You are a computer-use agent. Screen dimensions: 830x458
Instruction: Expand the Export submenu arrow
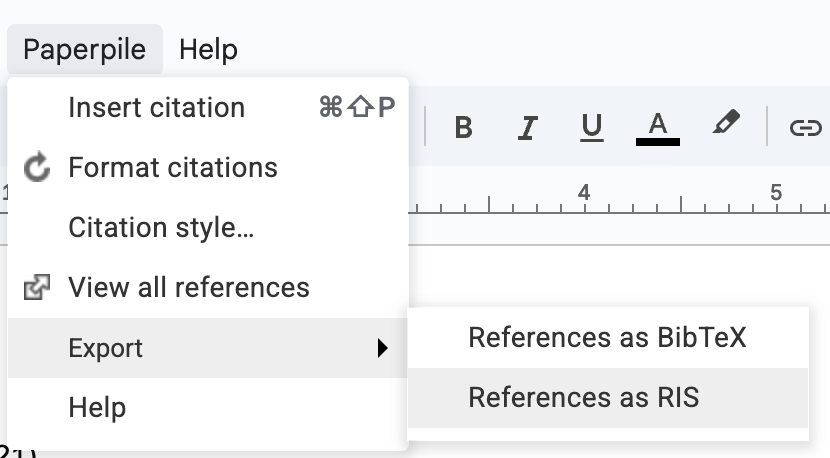pyautogui.click(x=382, y=349)
